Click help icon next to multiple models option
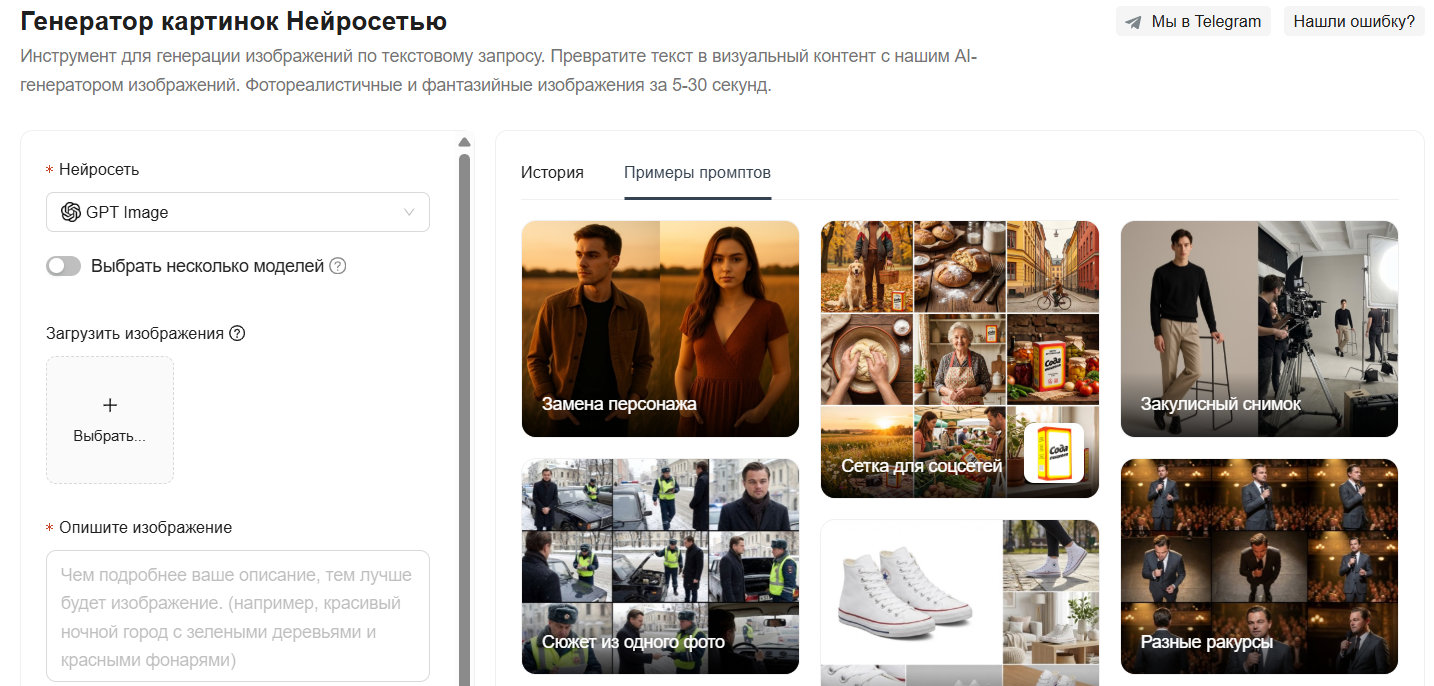This screenshot has width=1434, height=686. pyautogui.click(x=338, y=266)
